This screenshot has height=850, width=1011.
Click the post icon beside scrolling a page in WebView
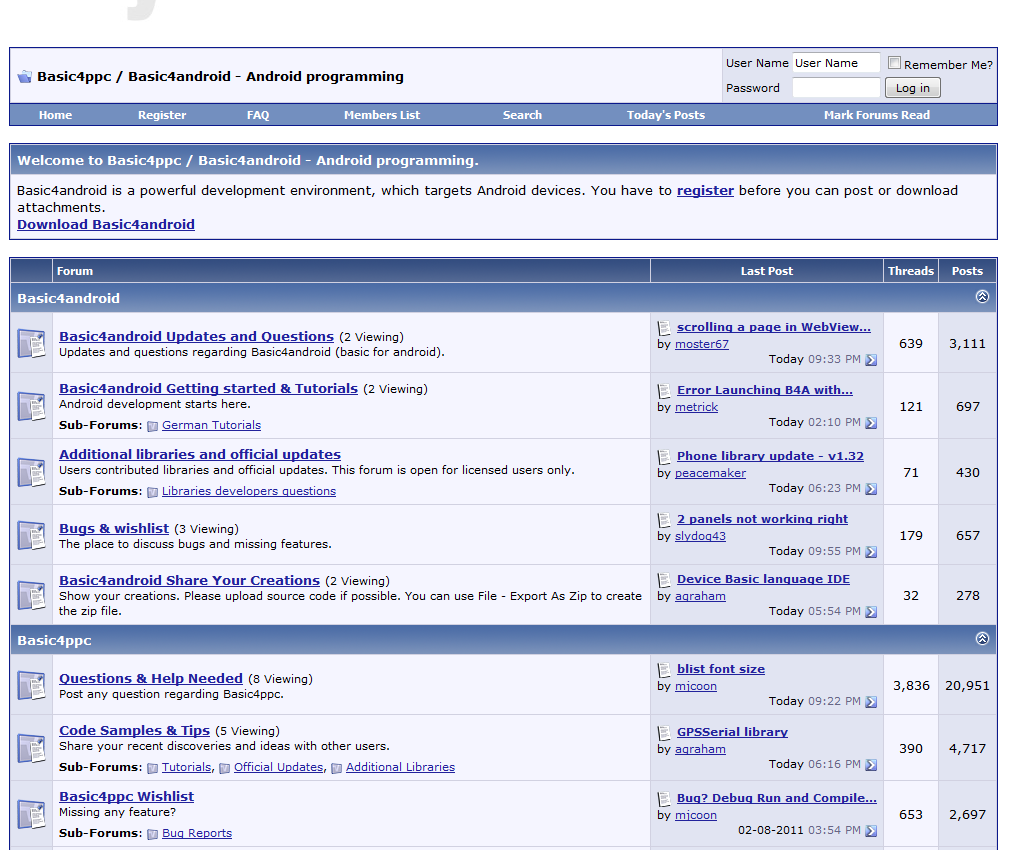tap(663, 326)
